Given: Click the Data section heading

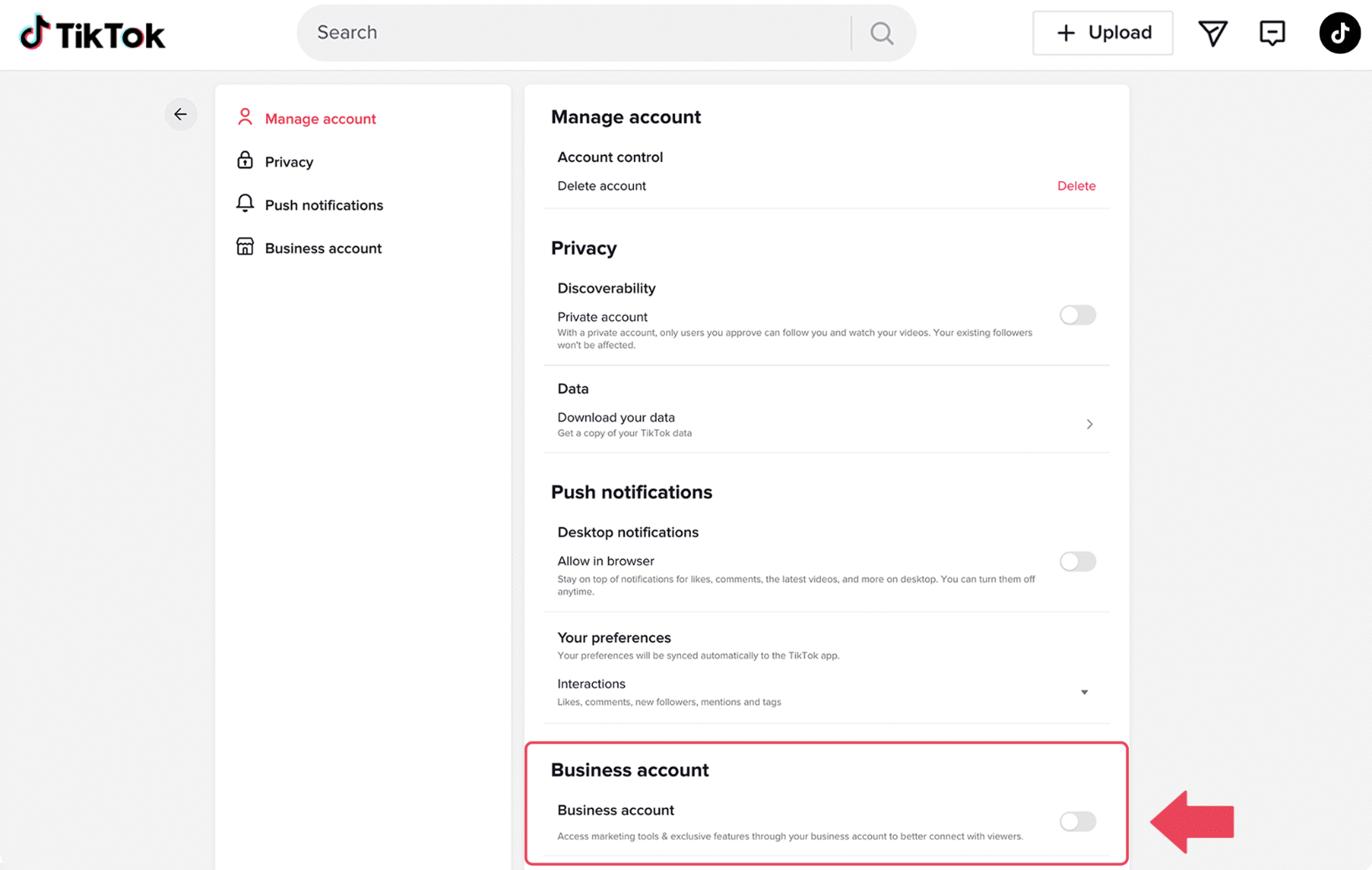Looking at the screenshot, I should [x=573, y=389].
